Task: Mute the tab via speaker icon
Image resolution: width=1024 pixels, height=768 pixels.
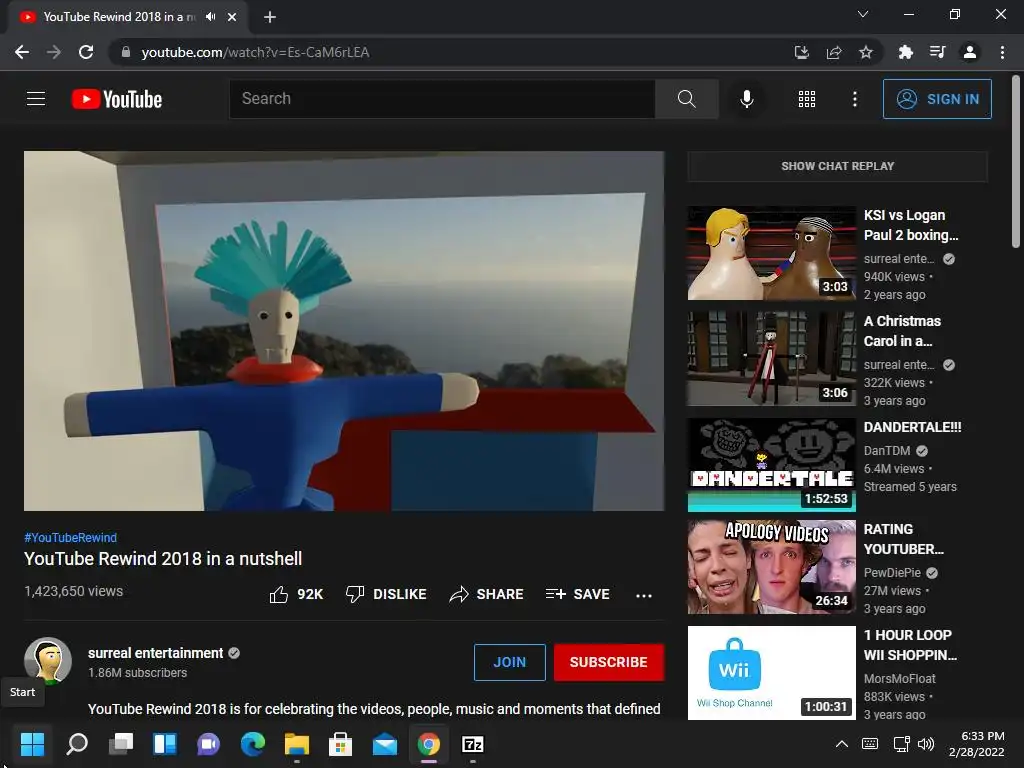Action: point(210,17)
